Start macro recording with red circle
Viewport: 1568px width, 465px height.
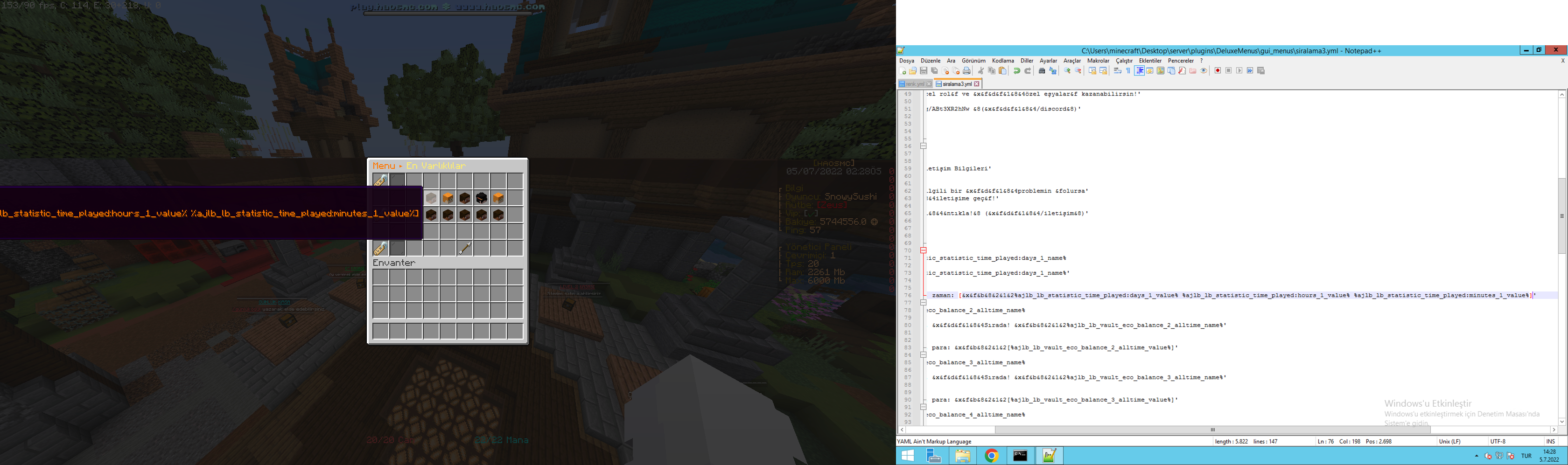pyautogui.click(x=1218, y=70)
